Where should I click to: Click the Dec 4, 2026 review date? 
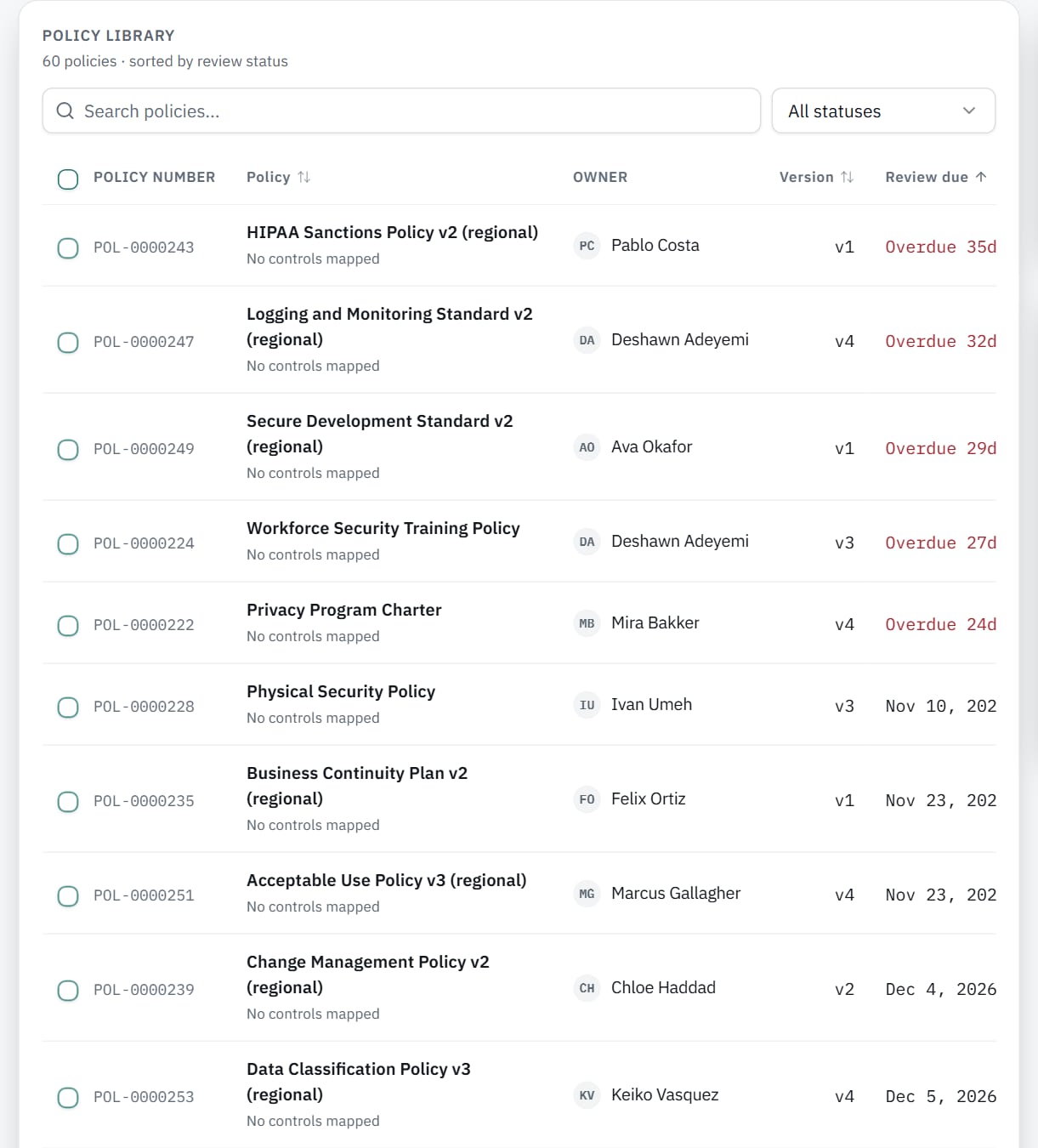pos(940,989)
